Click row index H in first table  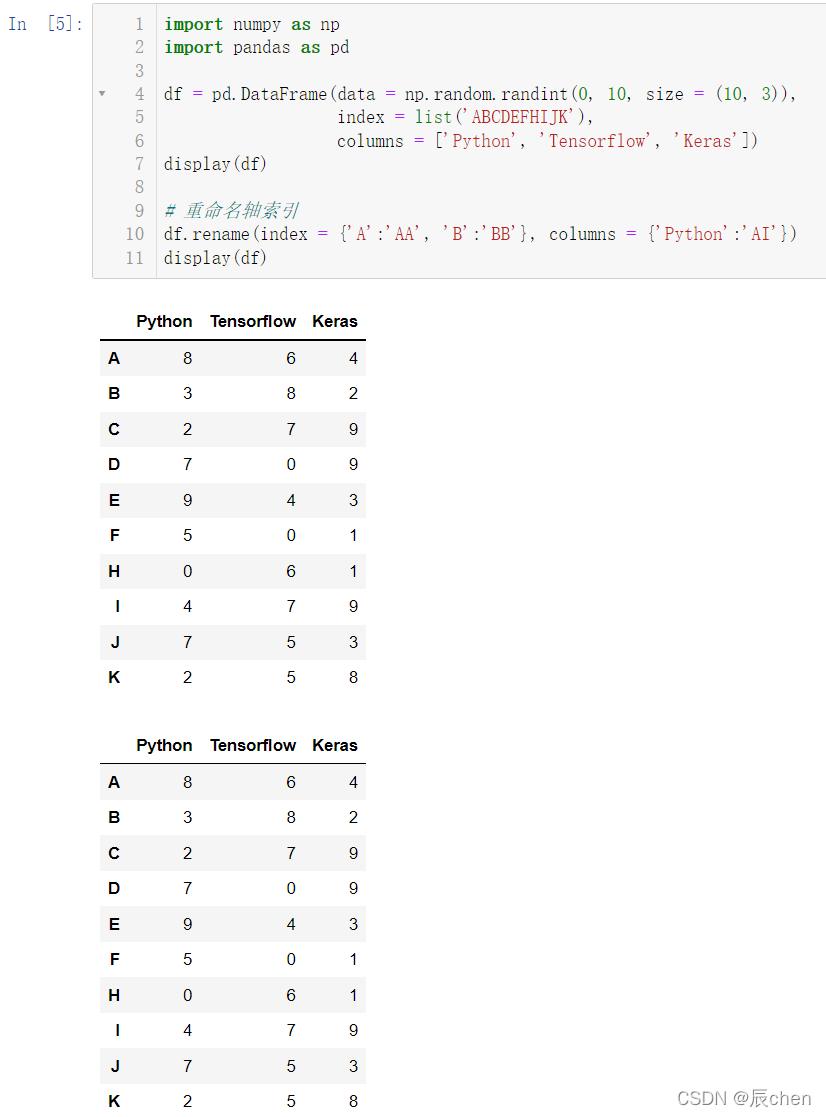tap(114, 571)
